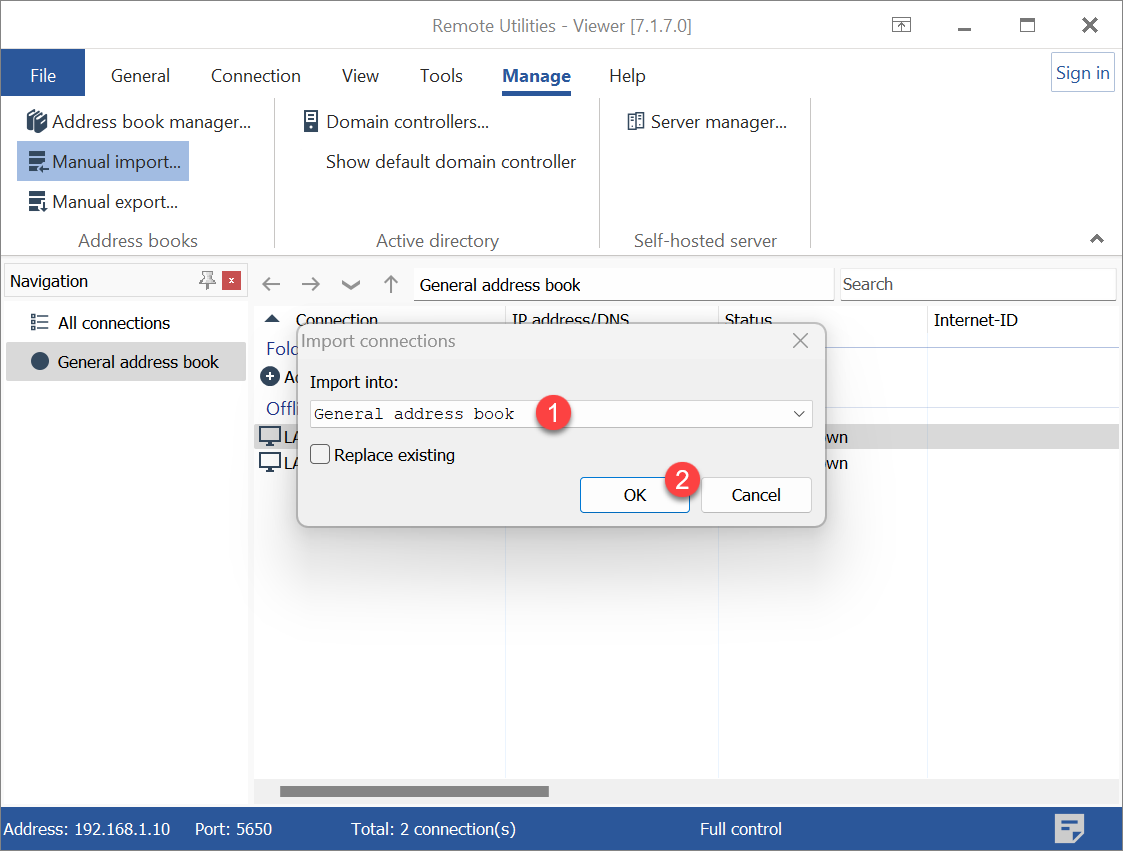Open the navigation history dropdown arrow

[350, 285]
